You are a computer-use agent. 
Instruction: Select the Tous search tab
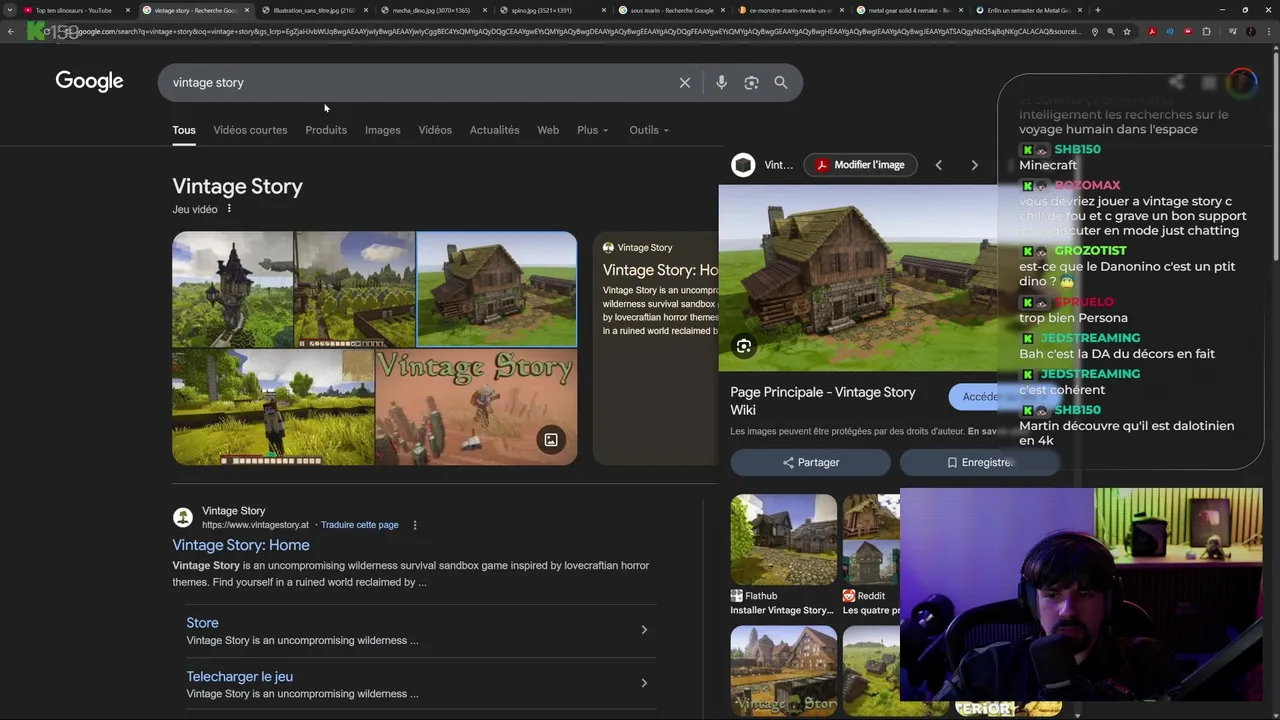point(184,130)
